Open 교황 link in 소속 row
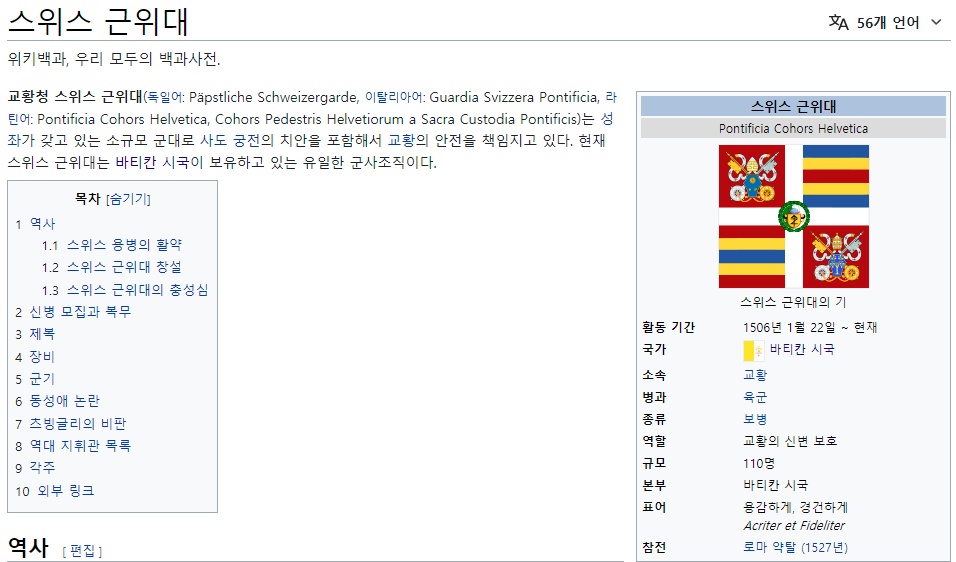Viewport: 956px width, 562px height. click(755, 375)
